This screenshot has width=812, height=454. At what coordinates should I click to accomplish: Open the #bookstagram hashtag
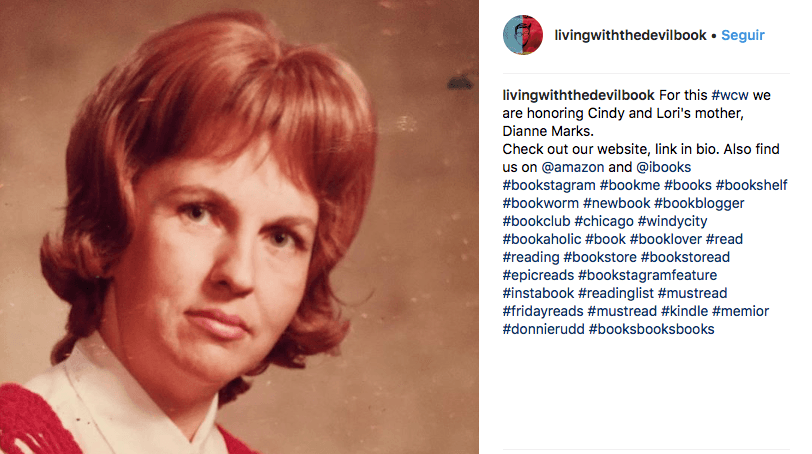point(549,185)
